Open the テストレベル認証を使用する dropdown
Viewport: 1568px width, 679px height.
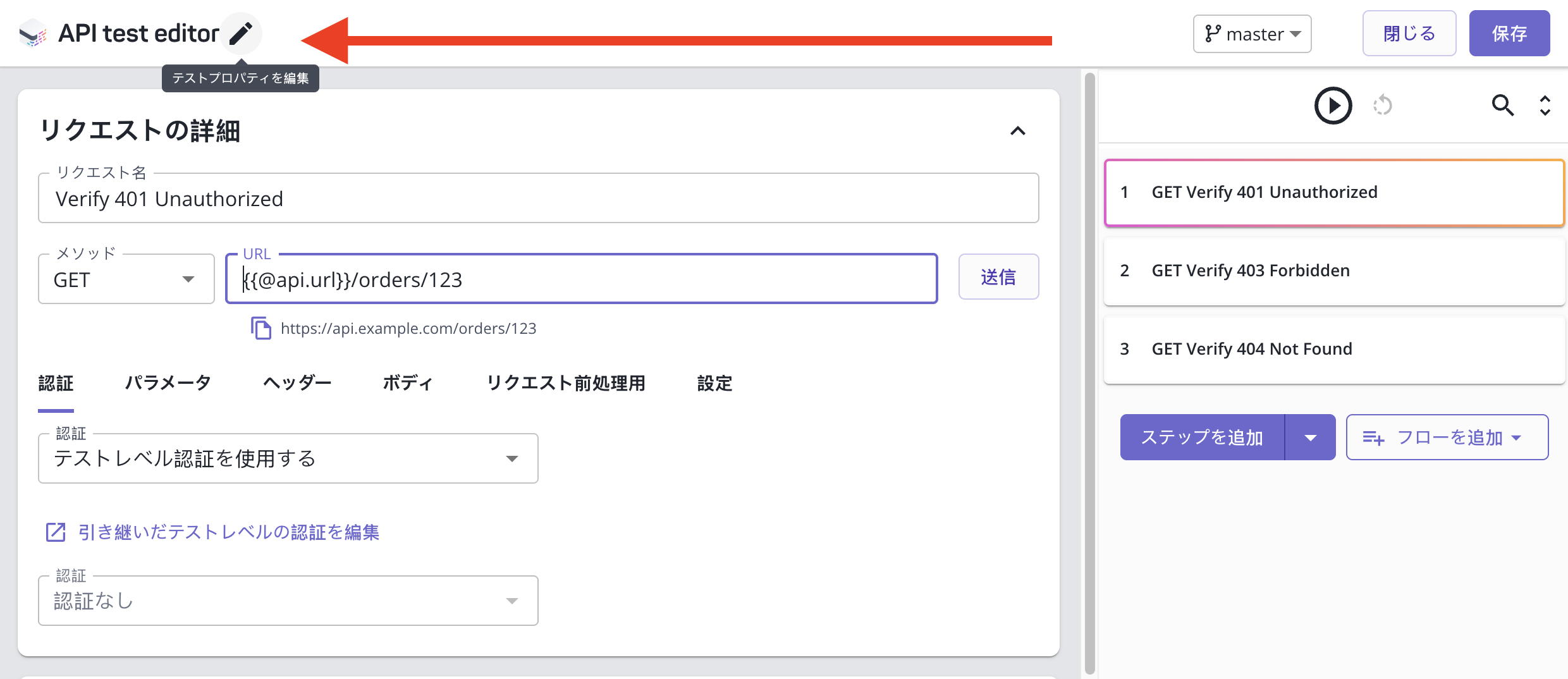tap(288, 458)
